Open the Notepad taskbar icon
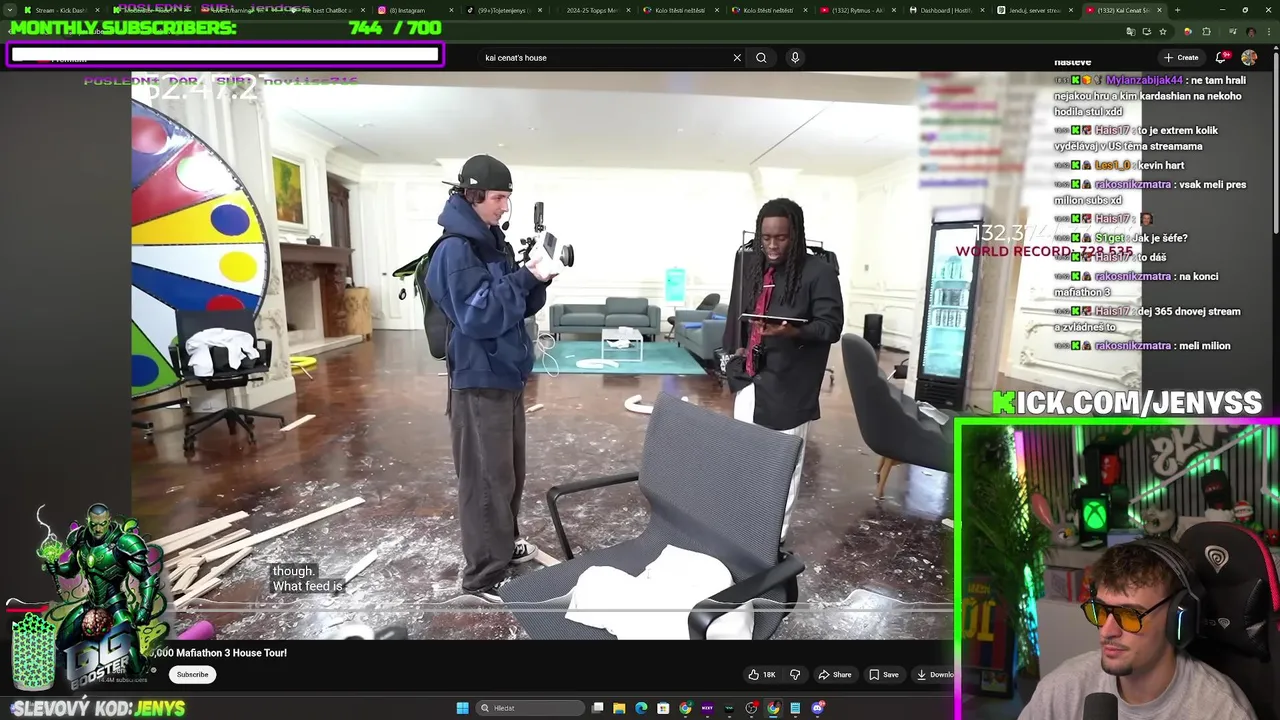 pos(796,708)
